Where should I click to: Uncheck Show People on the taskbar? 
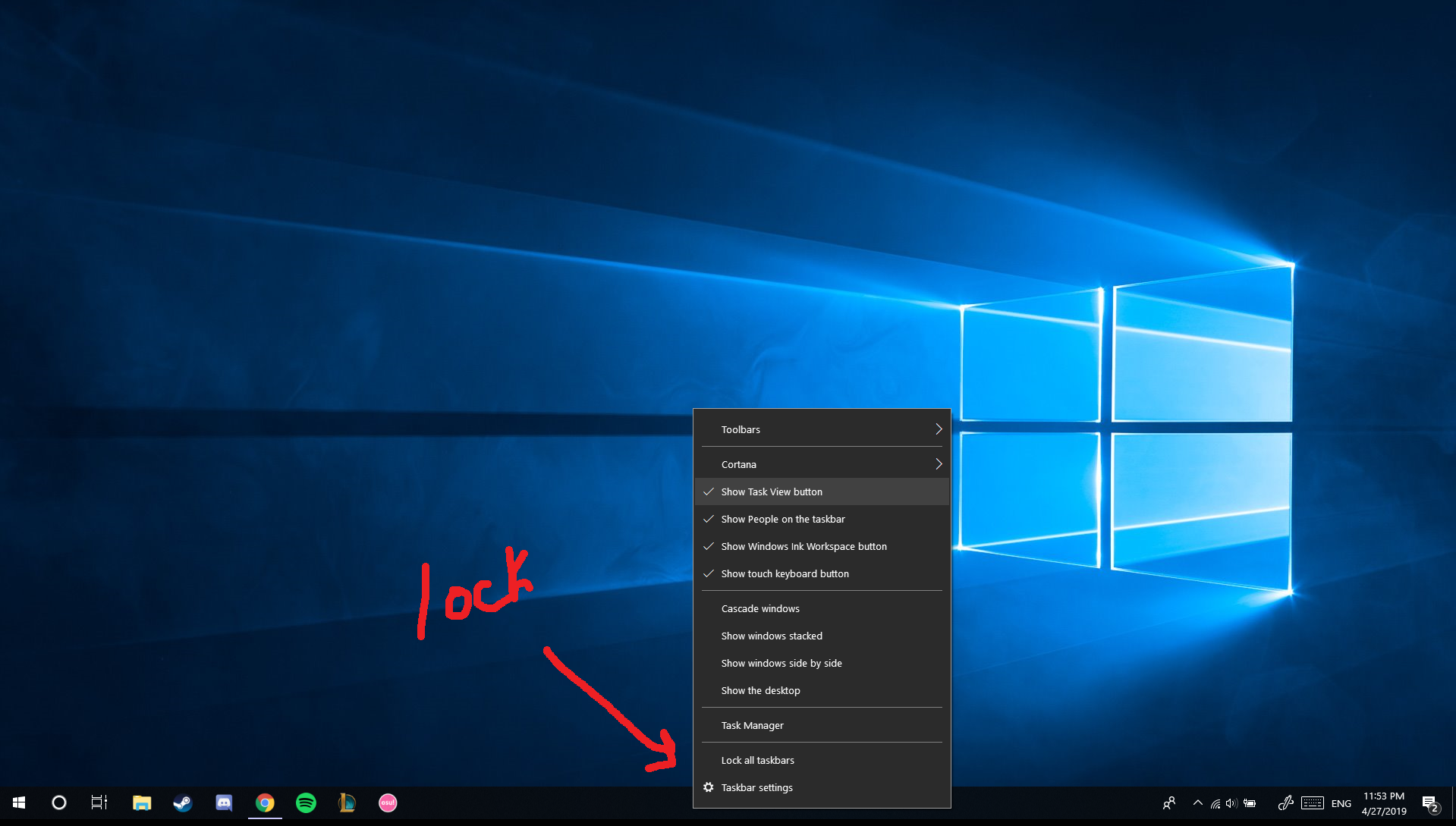822,519
